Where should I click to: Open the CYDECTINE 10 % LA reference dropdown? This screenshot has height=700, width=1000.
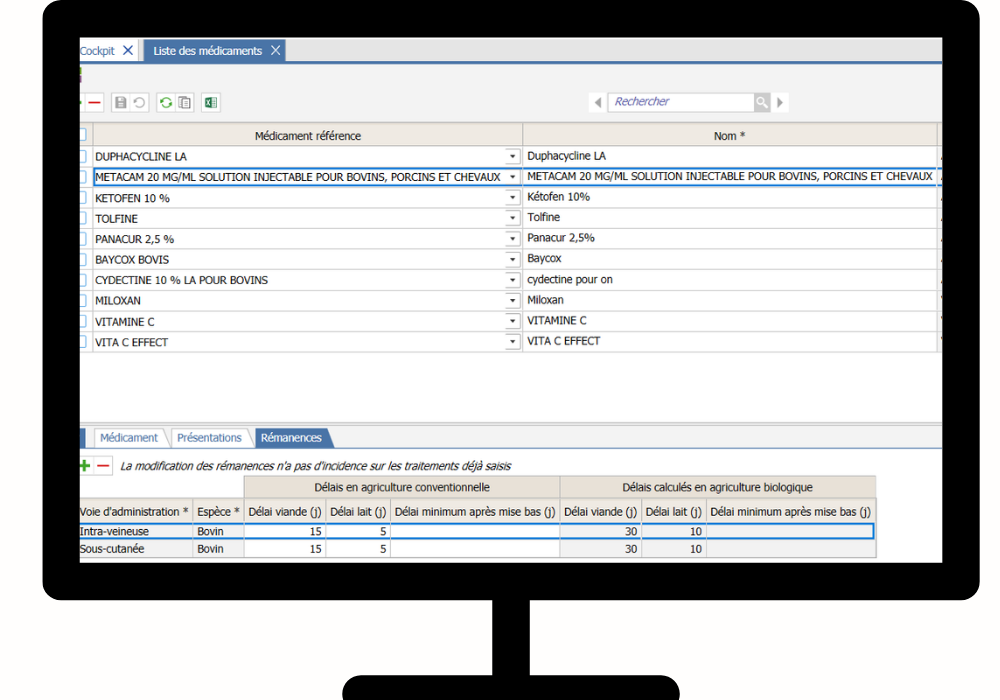pyautogui.click(x=512, y=280)
